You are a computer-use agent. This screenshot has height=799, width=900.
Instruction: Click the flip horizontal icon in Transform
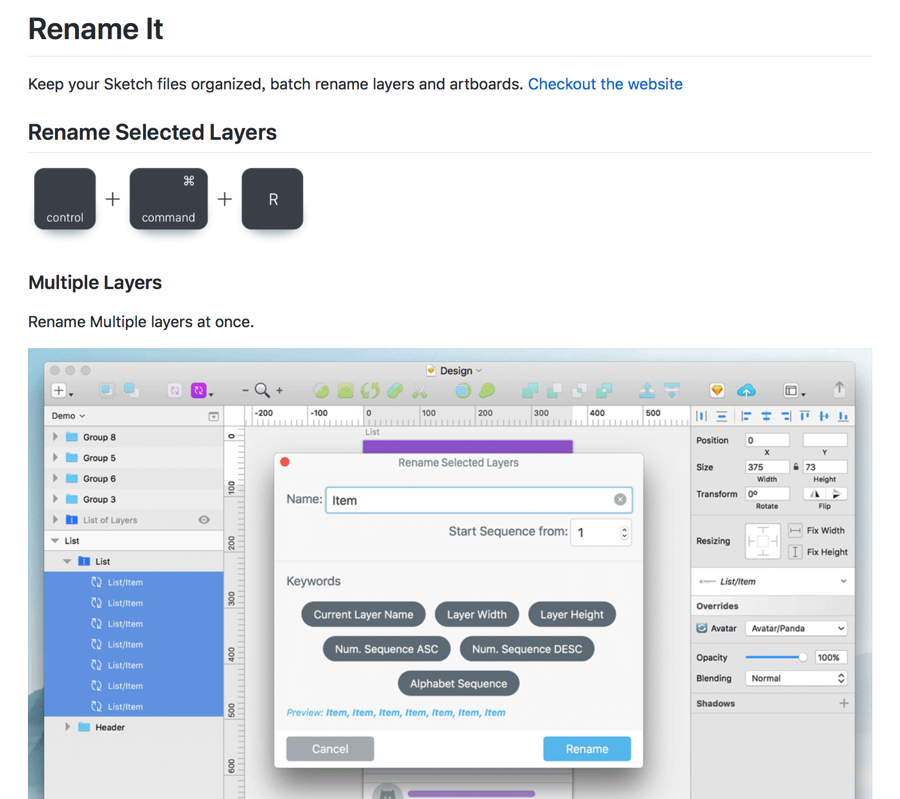click(x=814, y=494)
